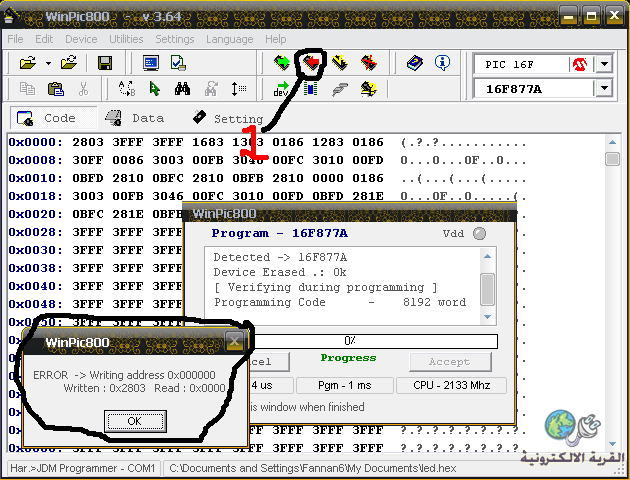
Task: Open the PIC 16F family dropdown
Action: coord(604,64)
